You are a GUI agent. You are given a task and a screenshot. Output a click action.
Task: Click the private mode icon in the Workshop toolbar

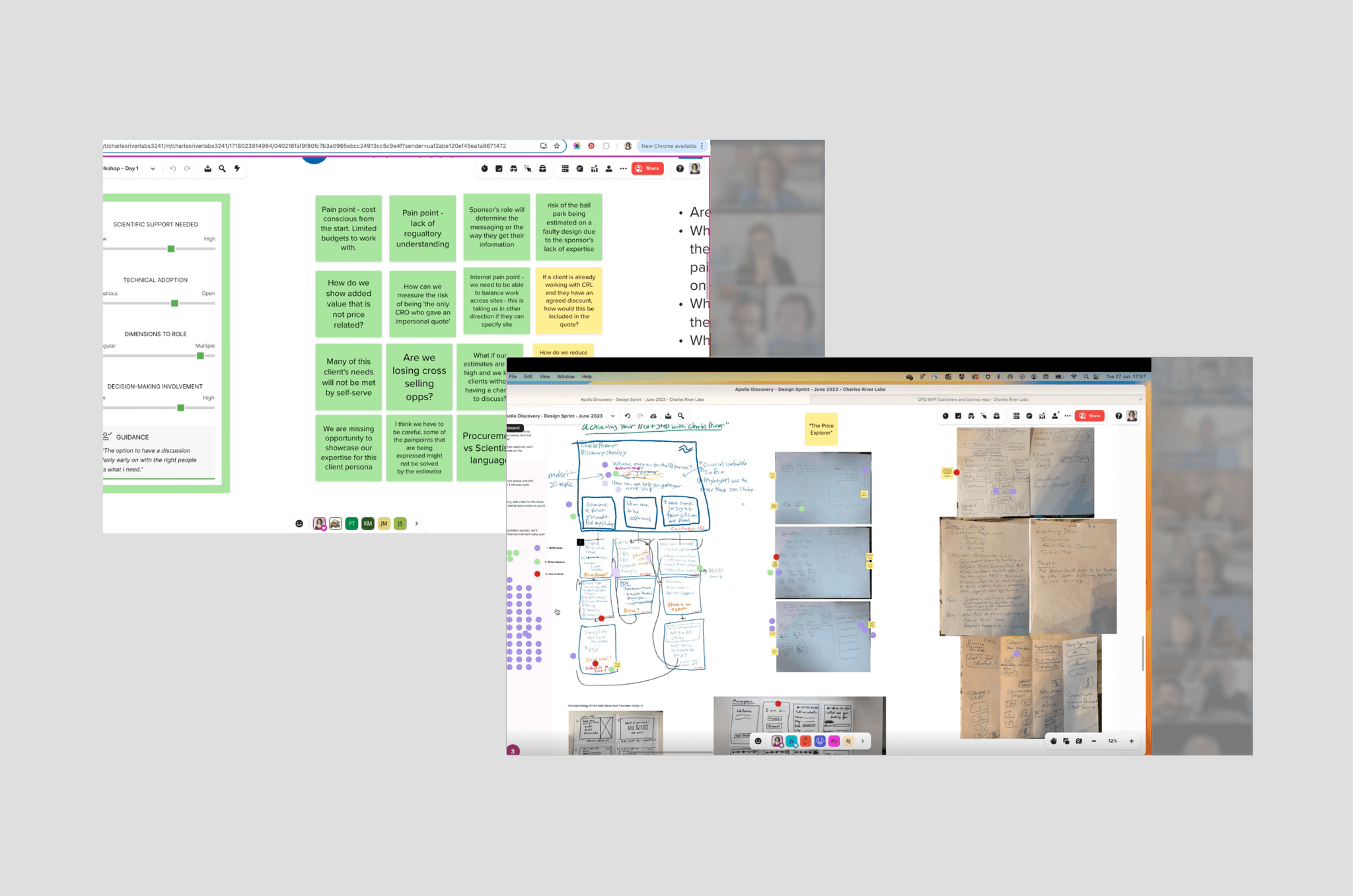tap(513, 168)
